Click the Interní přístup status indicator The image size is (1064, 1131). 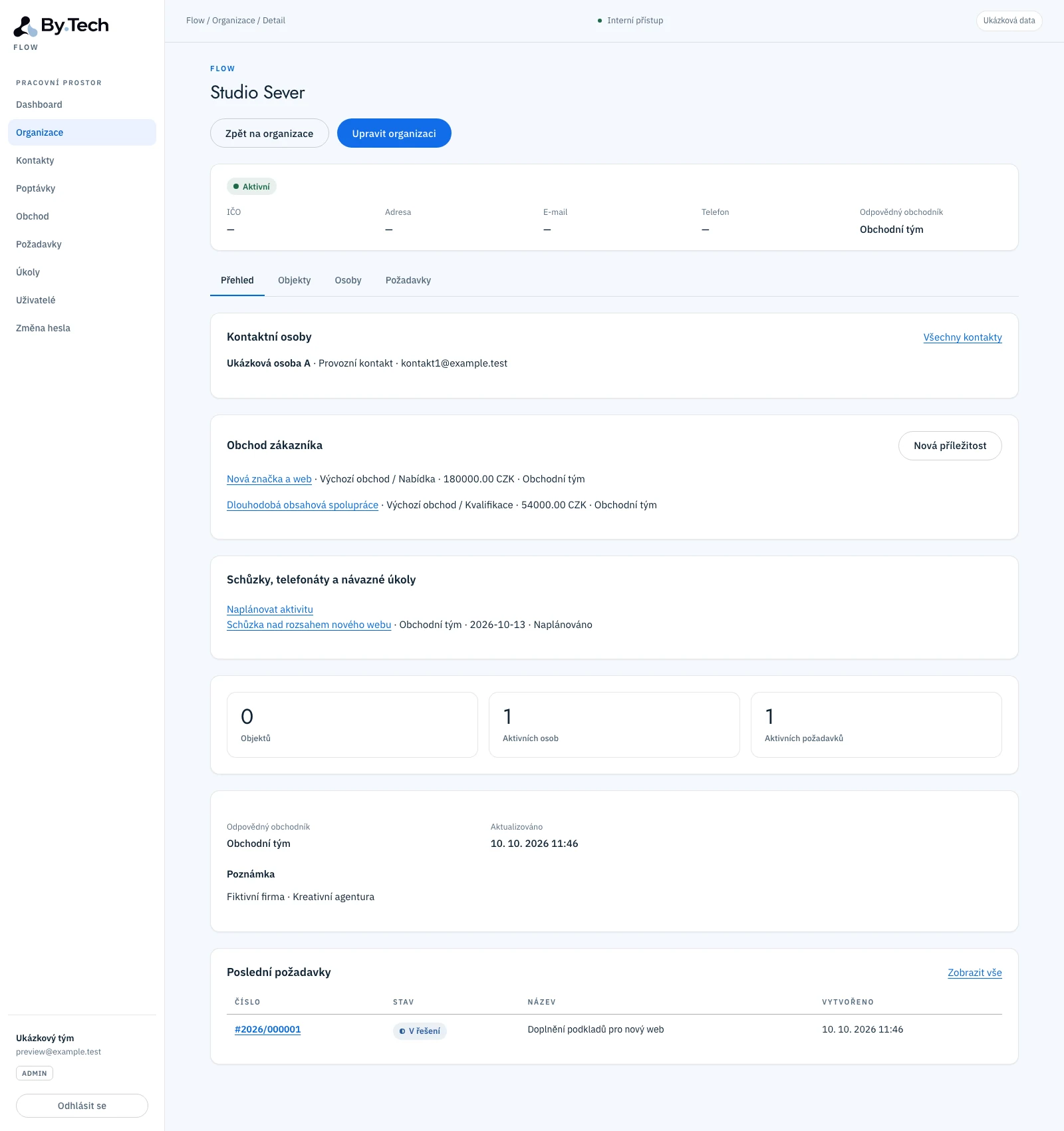(630, 21)
